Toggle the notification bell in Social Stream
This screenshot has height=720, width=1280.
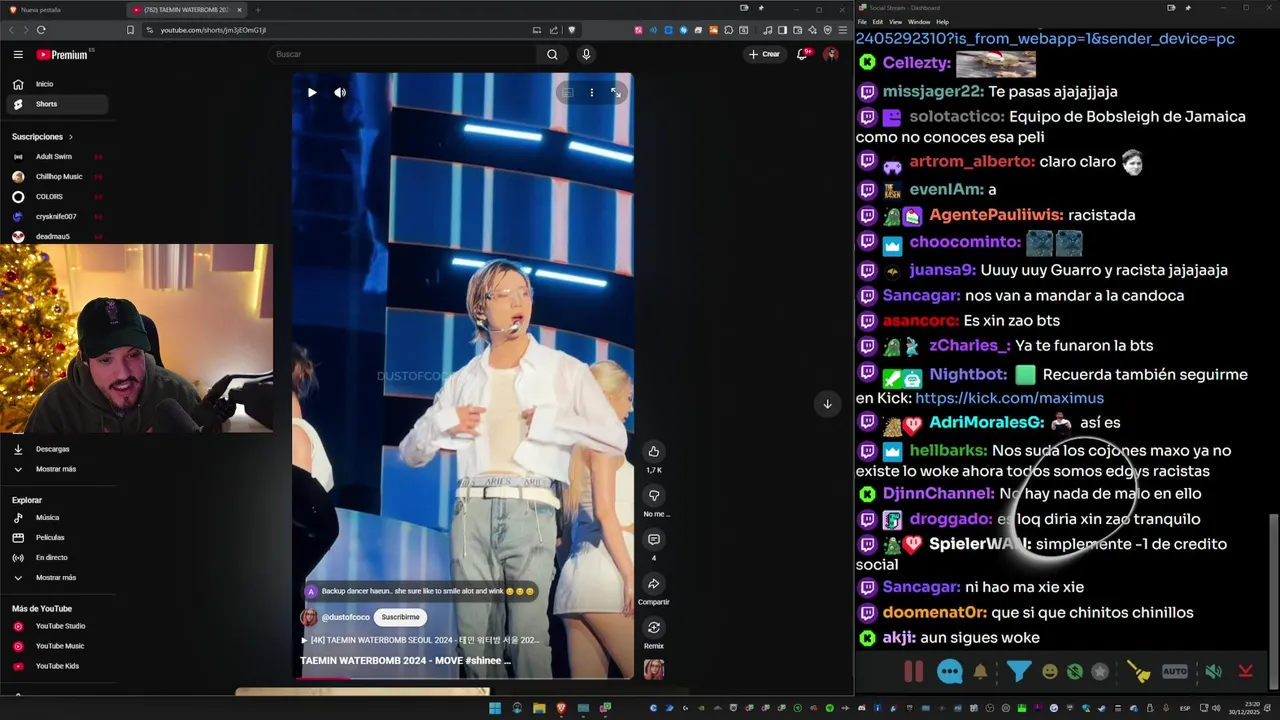tap(980, 672)
